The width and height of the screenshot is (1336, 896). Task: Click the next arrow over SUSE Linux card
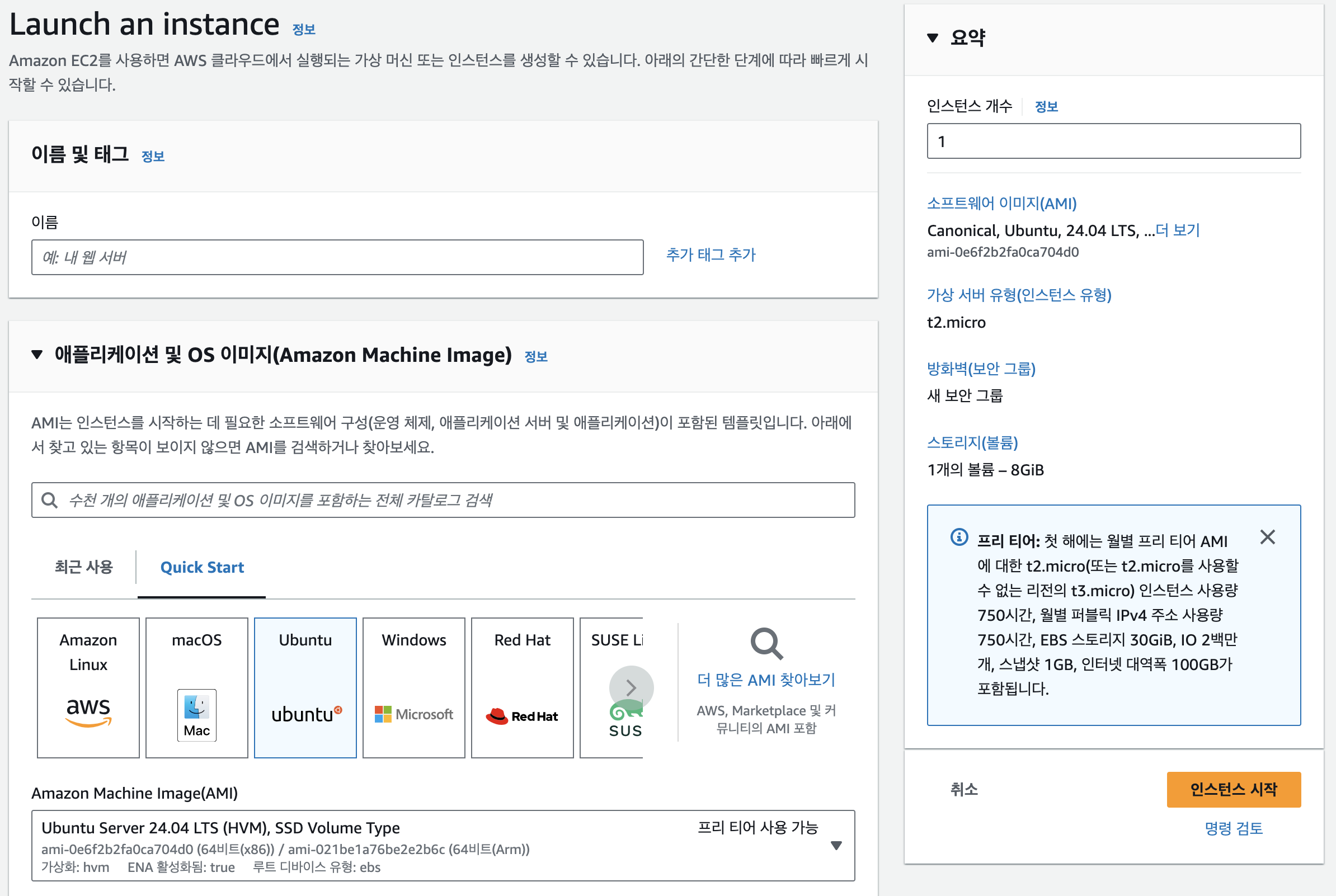coord(631,687)
